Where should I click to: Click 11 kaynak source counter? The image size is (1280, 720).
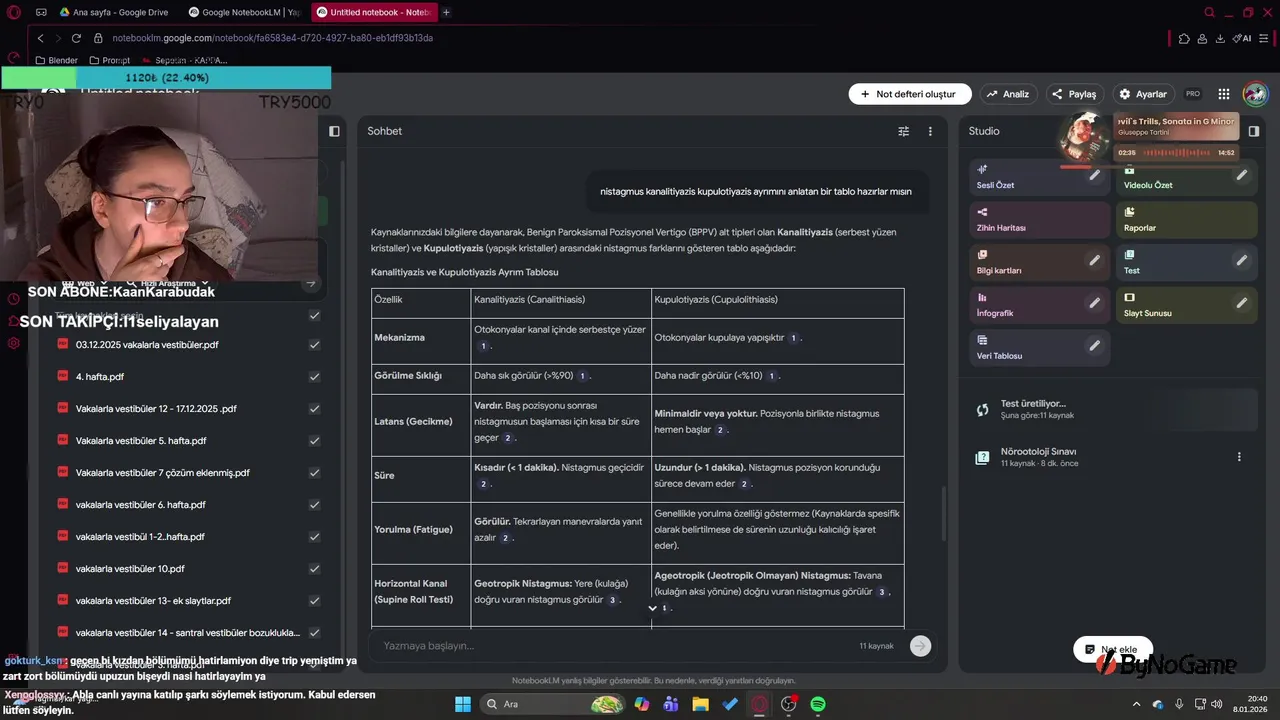coord(876,646)
